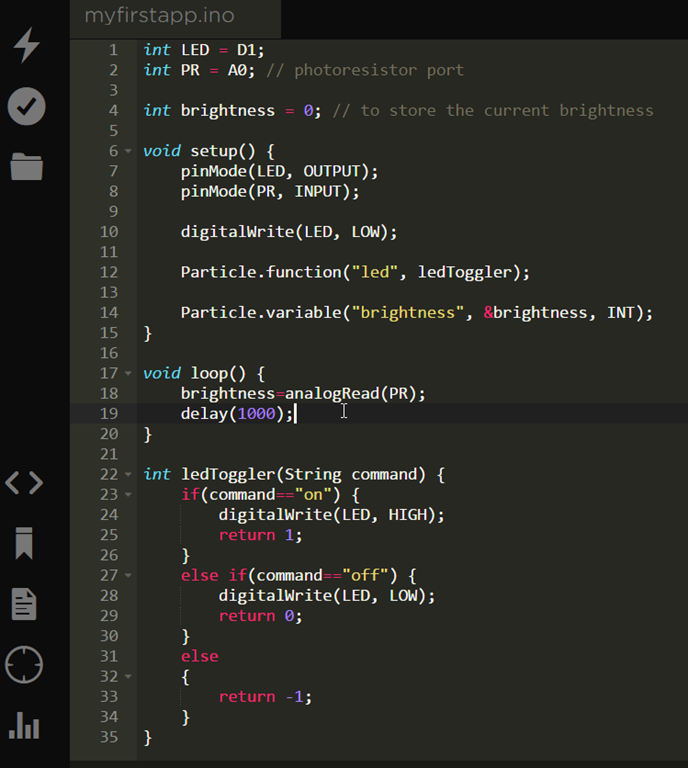The image size is (688, 768).
Task: Open Libraries with the bookmark icon
Action: tap(24, 544)
